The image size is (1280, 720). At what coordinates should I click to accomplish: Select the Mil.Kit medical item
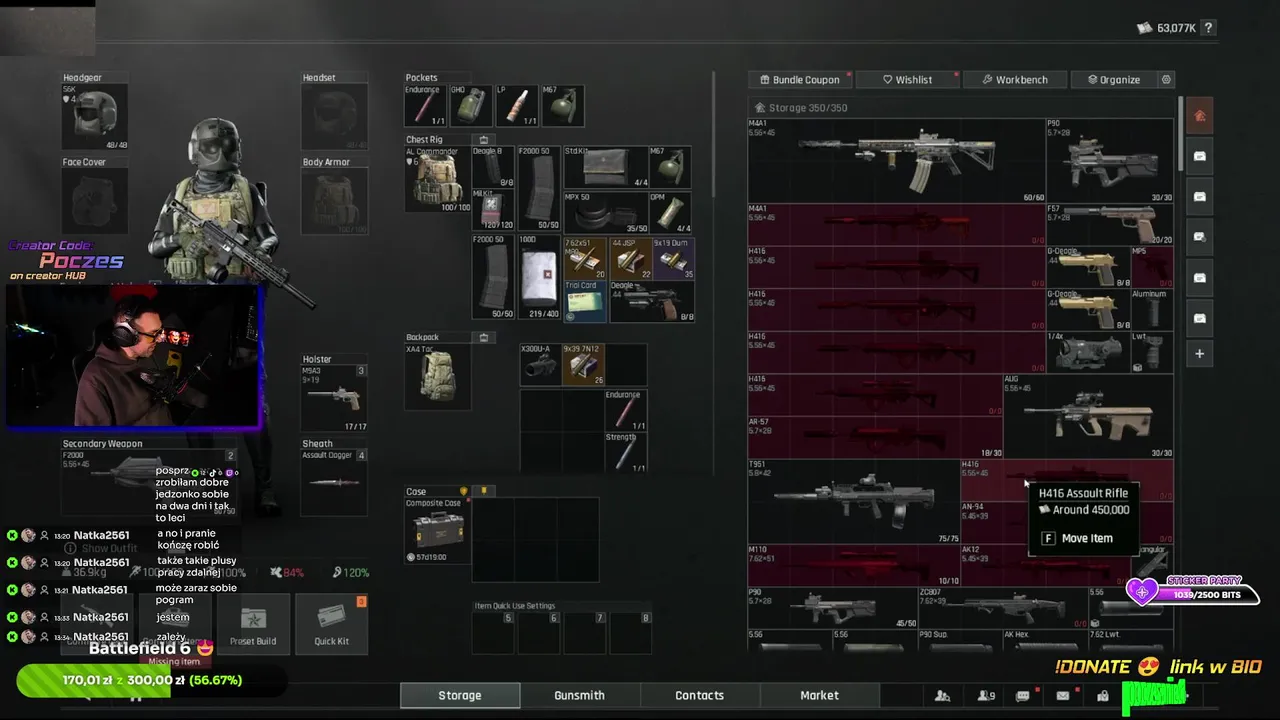tap(493, 211)
